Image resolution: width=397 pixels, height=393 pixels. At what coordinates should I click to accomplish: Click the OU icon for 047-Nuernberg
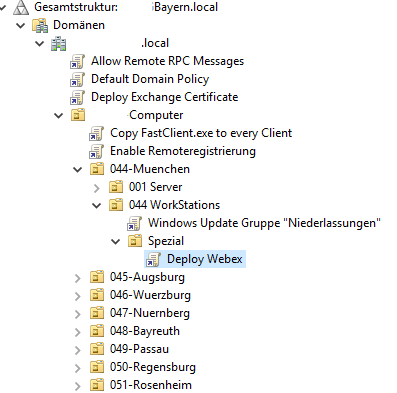tap(97, 313)
